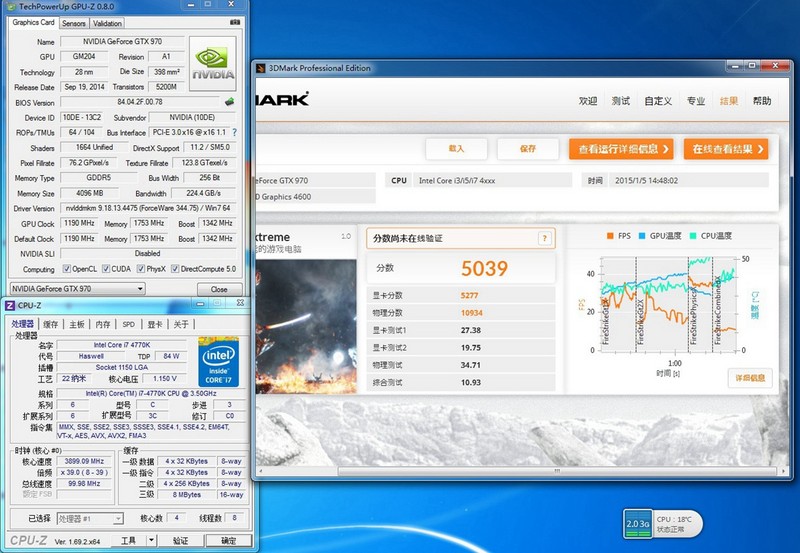800x553 pixels.
Task: Select the Graphics Card tab in GPU-Z
Action: pyautogui.click(x=33, y=22)
